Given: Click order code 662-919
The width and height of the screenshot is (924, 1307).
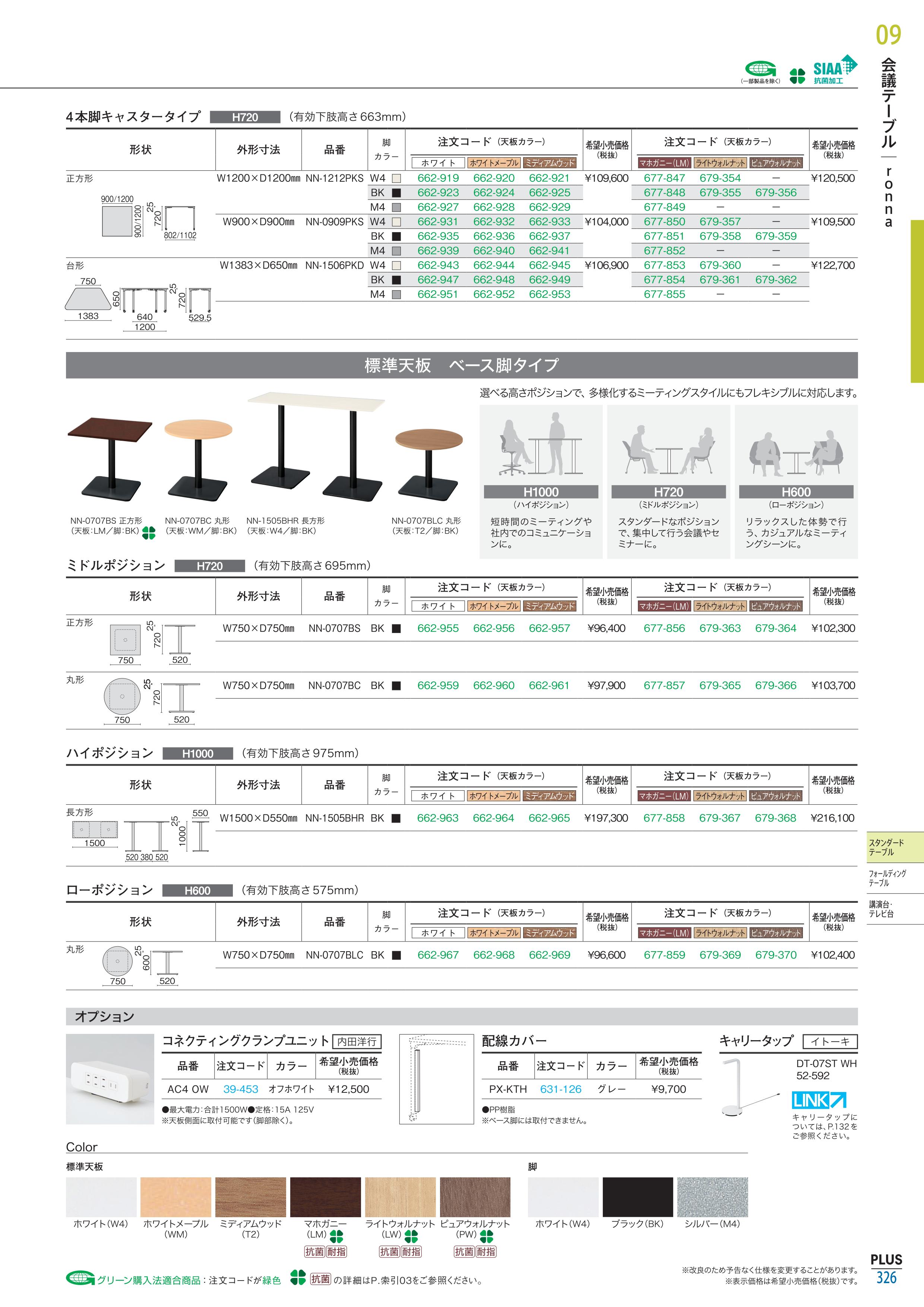Looking at the screenshot, I should [x=438, y=178].
